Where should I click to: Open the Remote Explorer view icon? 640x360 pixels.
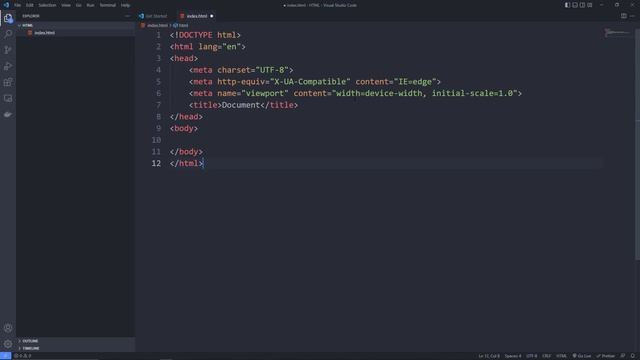pos(8,98)
